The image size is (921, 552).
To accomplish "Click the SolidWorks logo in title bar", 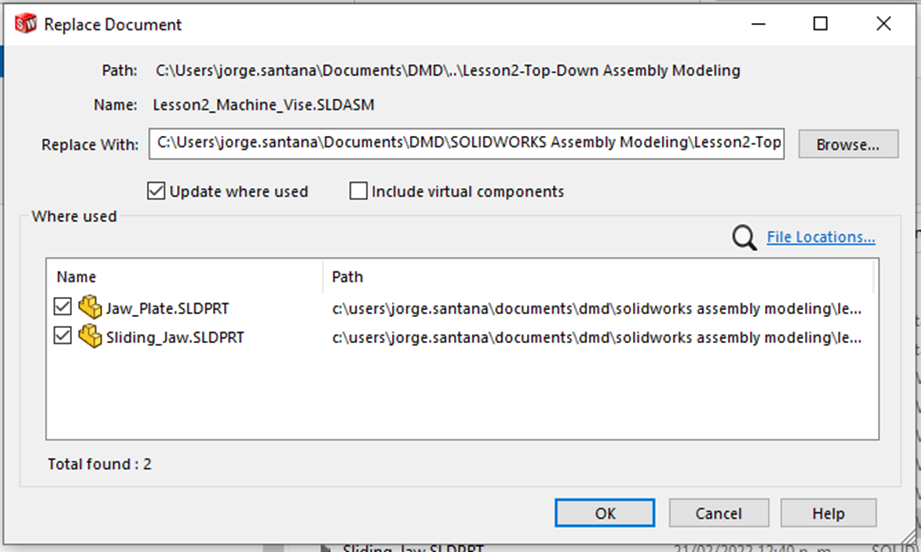I will (25, 24).
